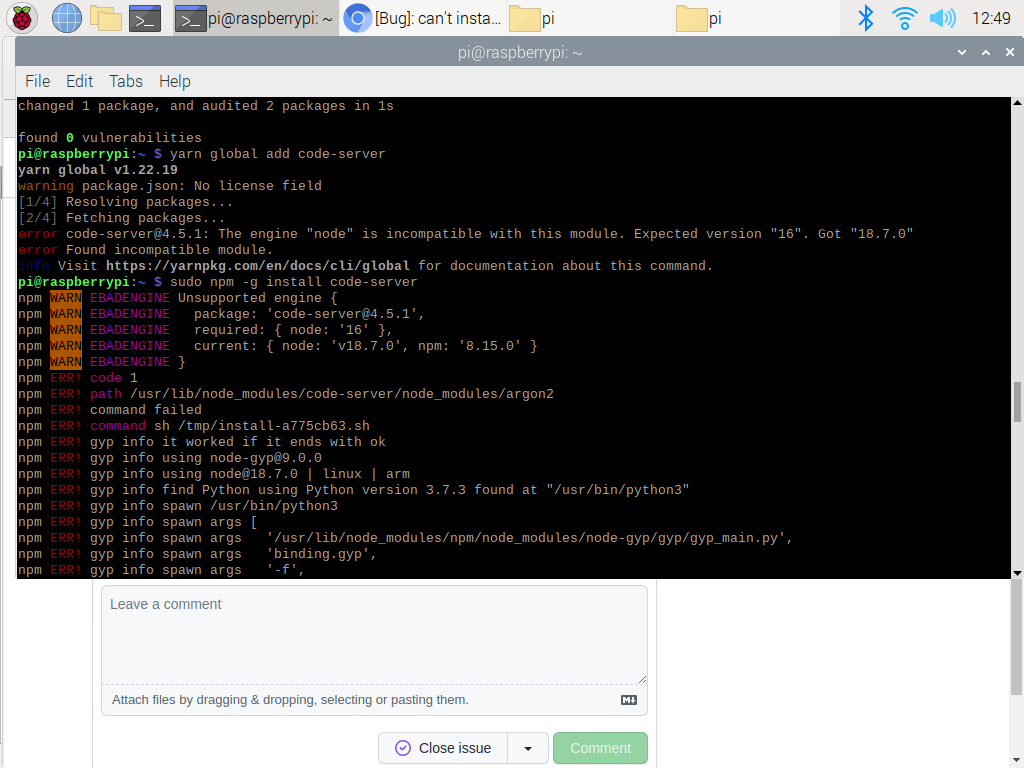Open the file manager folder icon

[106, 18]
